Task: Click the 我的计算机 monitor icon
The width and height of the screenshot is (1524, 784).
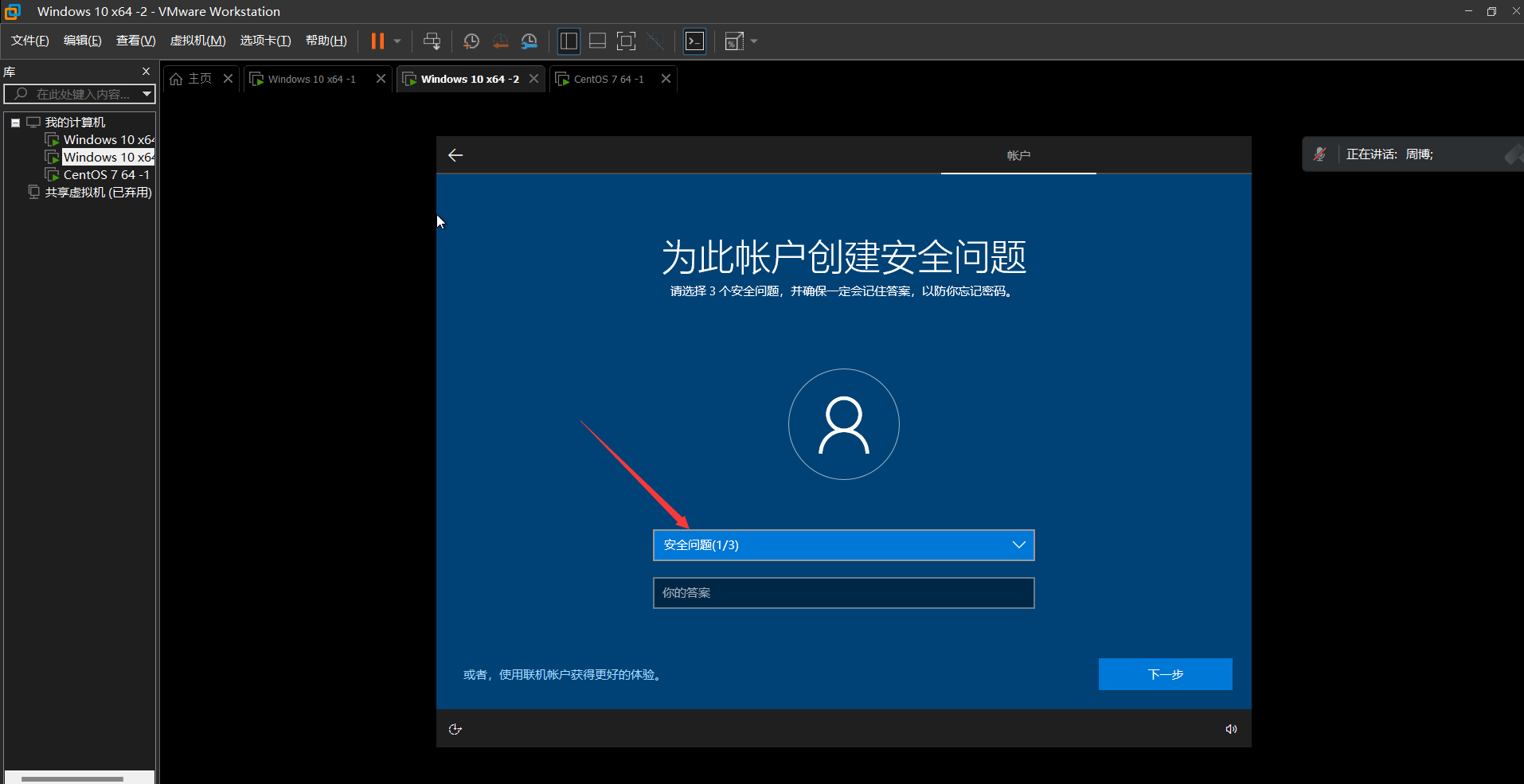Action: click(33, 122)
